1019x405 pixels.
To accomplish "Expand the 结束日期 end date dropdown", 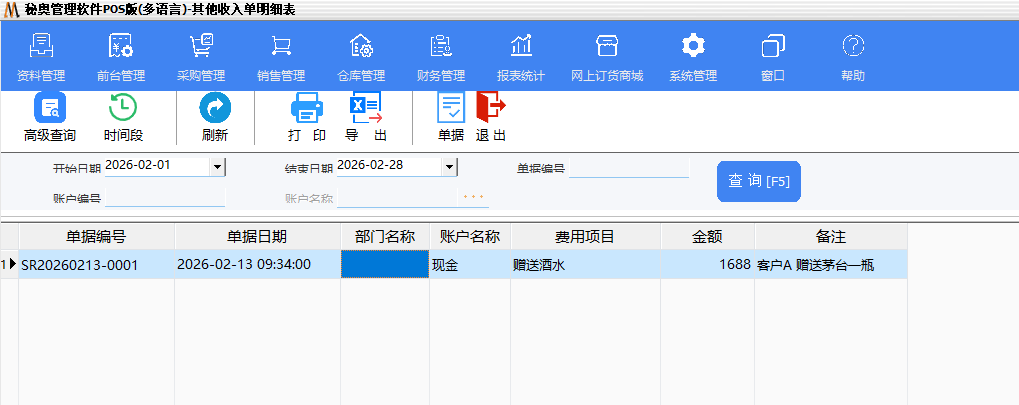I will pos(449,167).
